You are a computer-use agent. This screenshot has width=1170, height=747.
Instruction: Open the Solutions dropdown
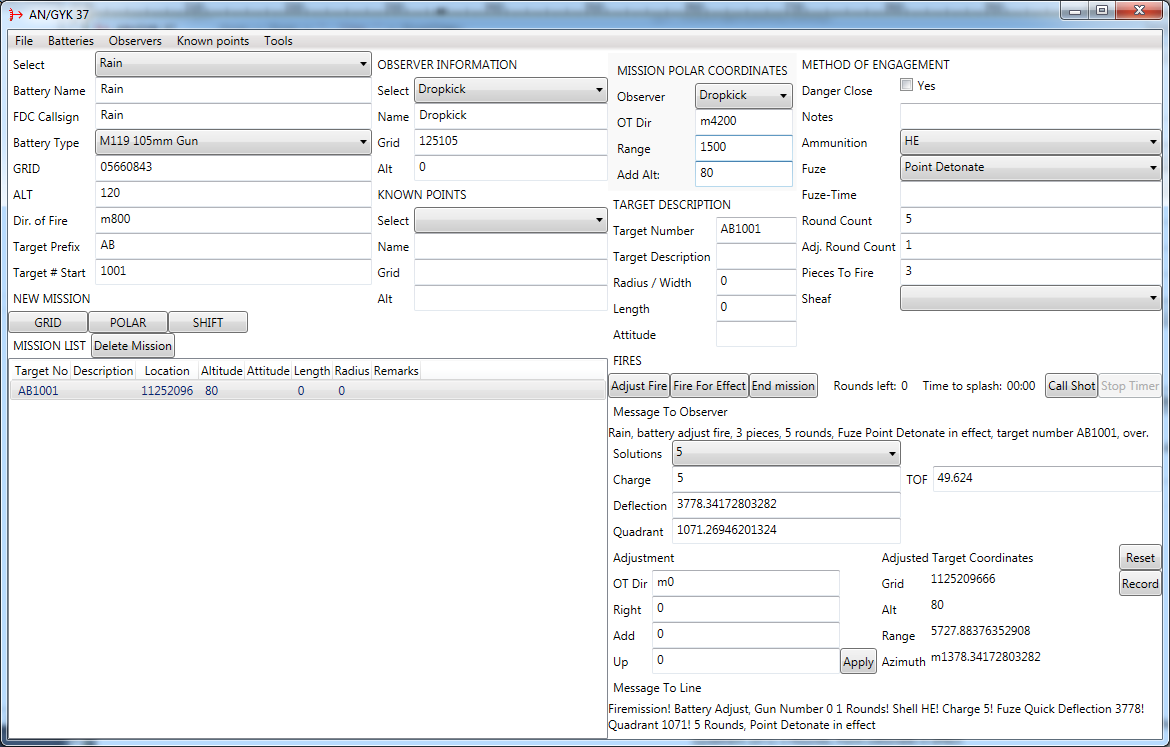tap(786, 452)
